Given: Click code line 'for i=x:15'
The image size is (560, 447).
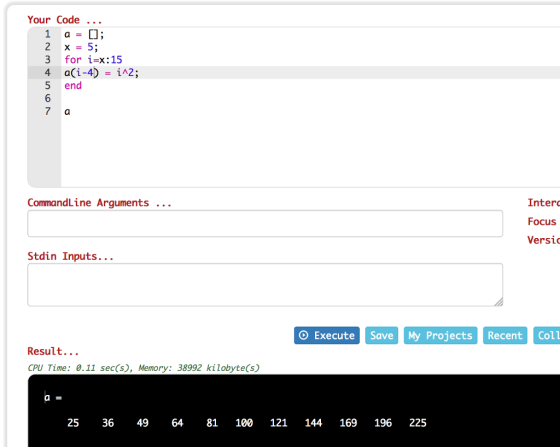Looking at the screenshot, I should point(93,60).
